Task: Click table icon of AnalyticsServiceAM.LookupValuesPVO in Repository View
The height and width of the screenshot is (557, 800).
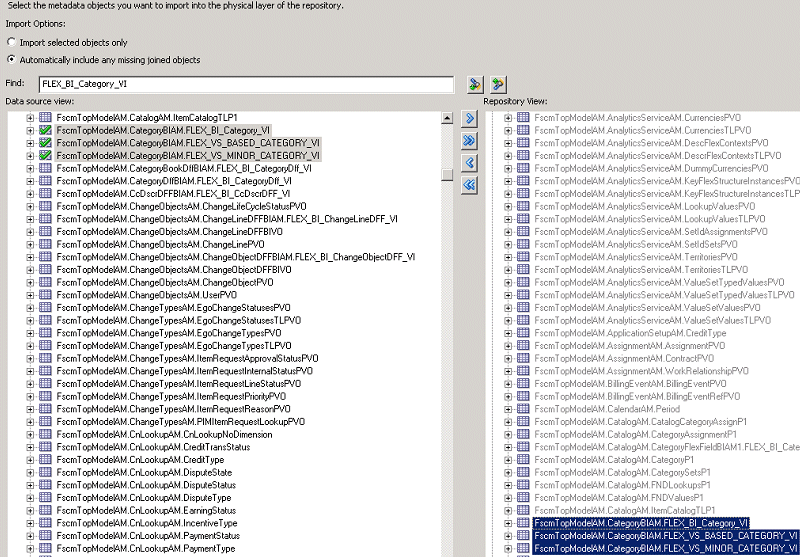Action: (523, 206)
